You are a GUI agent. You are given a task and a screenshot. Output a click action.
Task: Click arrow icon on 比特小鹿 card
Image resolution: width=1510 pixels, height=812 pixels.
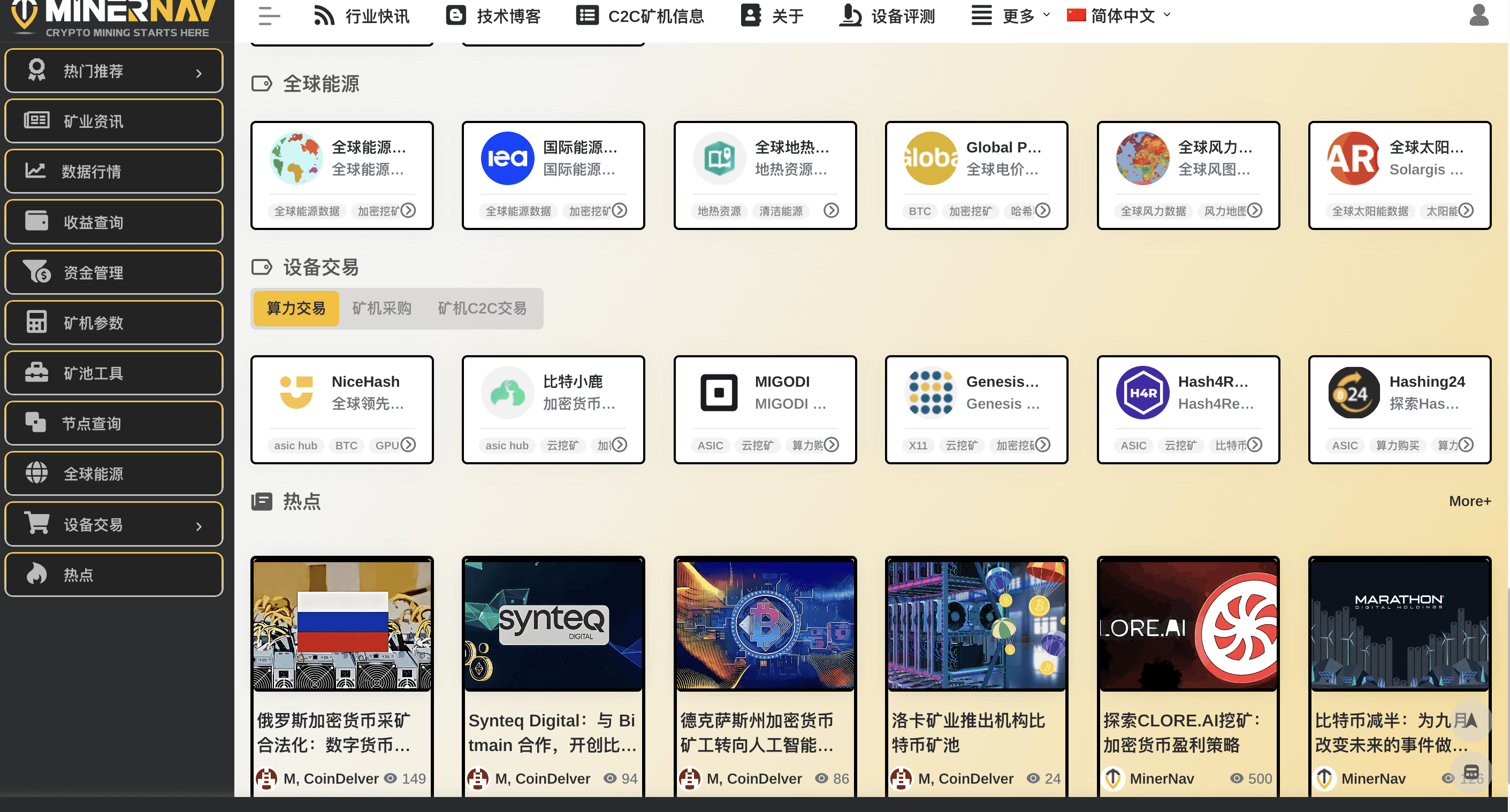coord(620,445)
